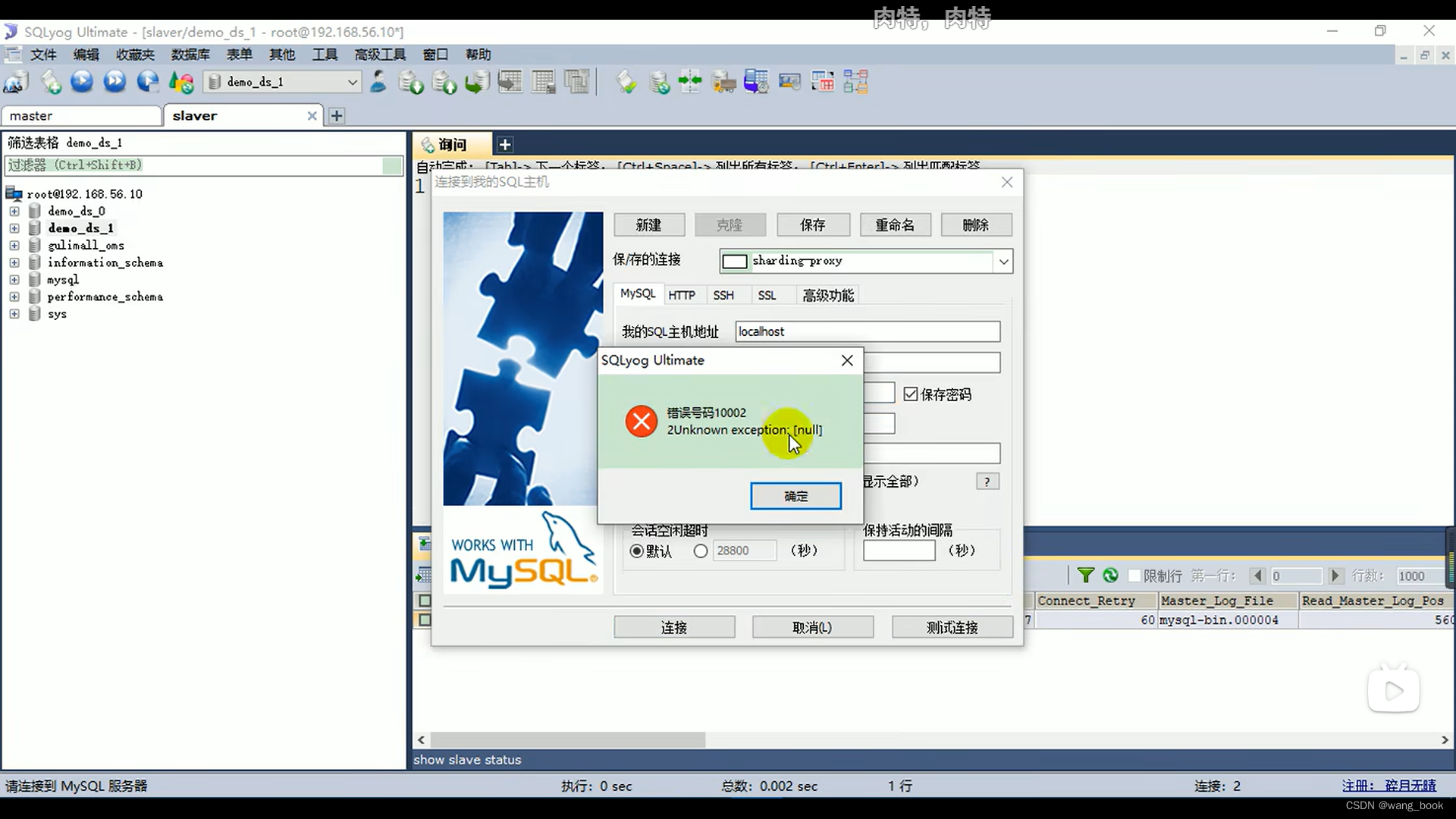
Task: Expand the performance_schema node
Action: (14, 297)
